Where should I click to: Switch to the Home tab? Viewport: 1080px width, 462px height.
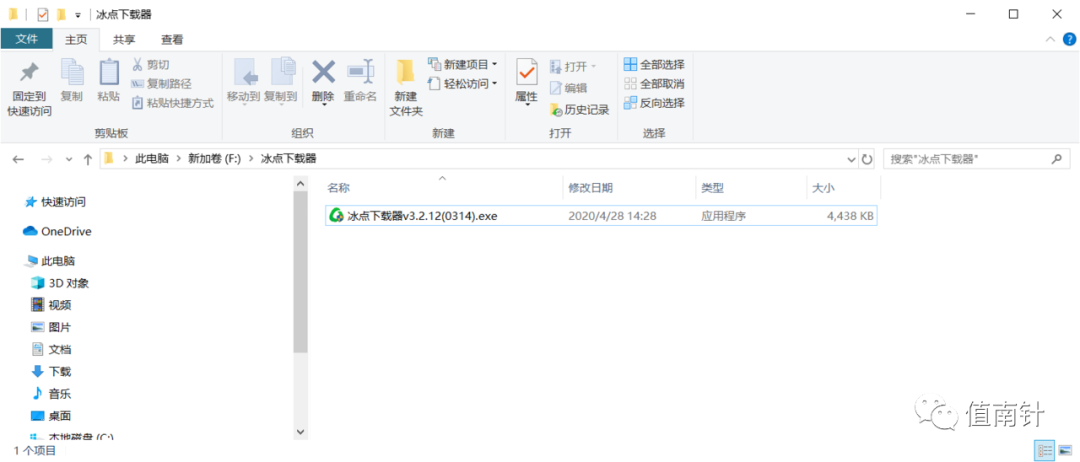(76, 40)
